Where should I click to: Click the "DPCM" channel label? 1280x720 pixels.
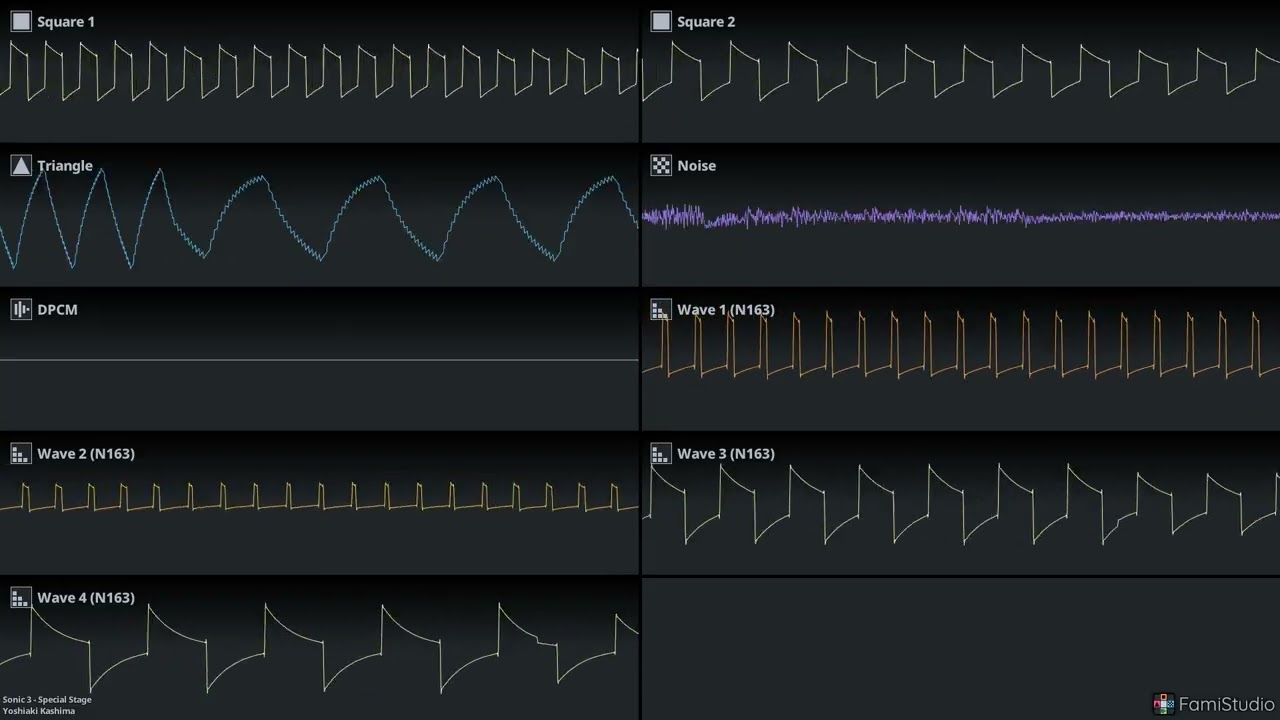pos(57,310)
